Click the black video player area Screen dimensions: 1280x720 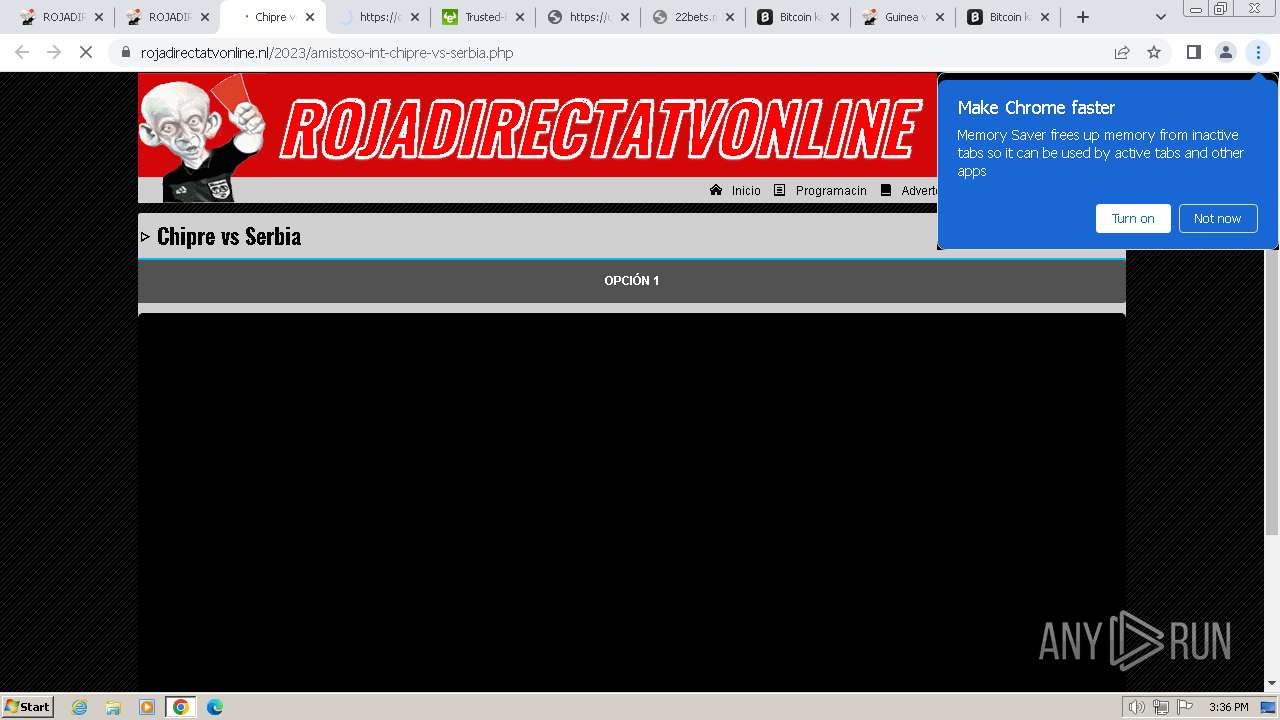(632, 502)
